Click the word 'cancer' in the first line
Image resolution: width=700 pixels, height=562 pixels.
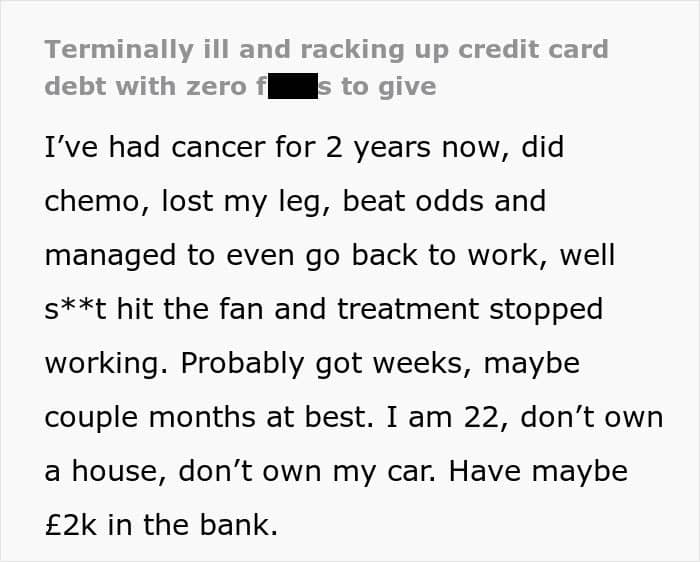click(218, 147)
